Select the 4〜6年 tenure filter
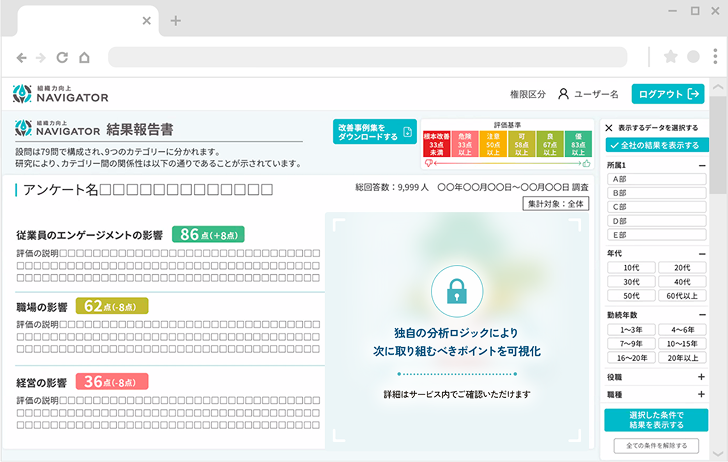The height and width of the screenshot is (462, 728). [x=682, y=330]
